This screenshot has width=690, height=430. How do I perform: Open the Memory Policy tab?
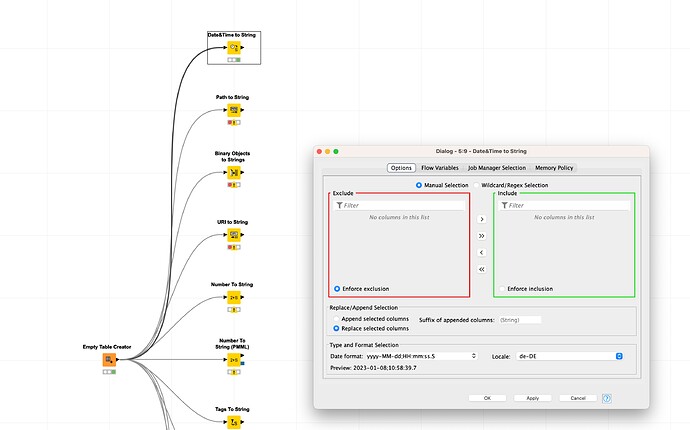[x=554, y=168]
